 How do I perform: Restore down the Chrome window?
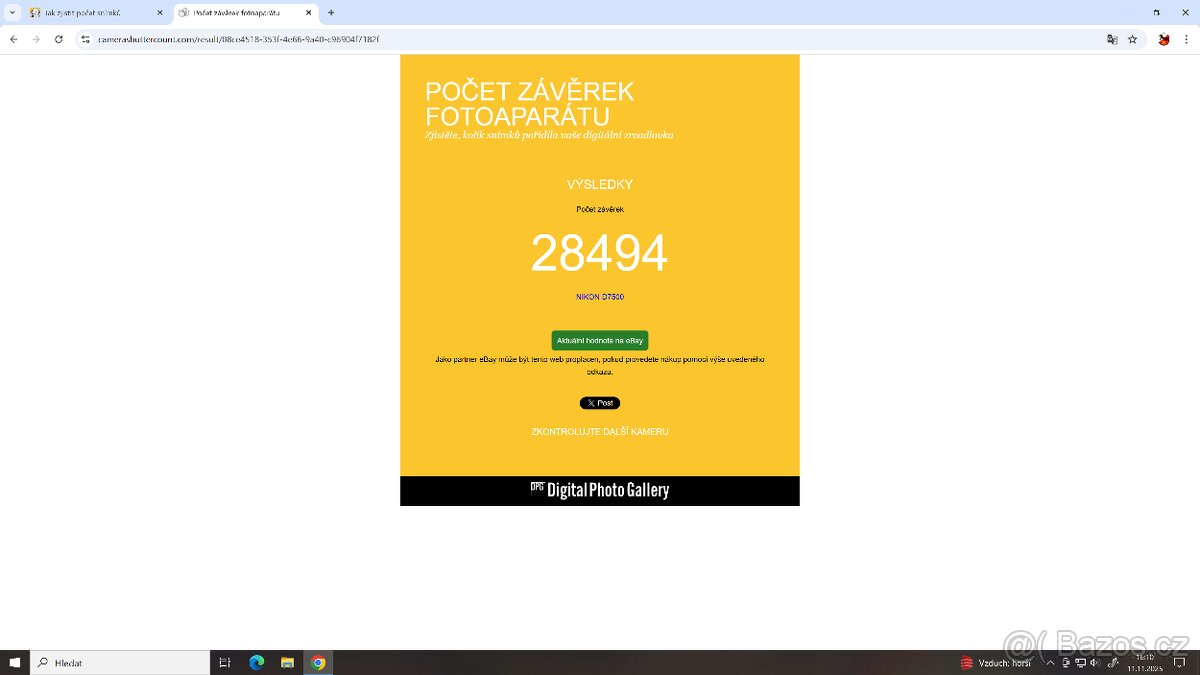1157,13
